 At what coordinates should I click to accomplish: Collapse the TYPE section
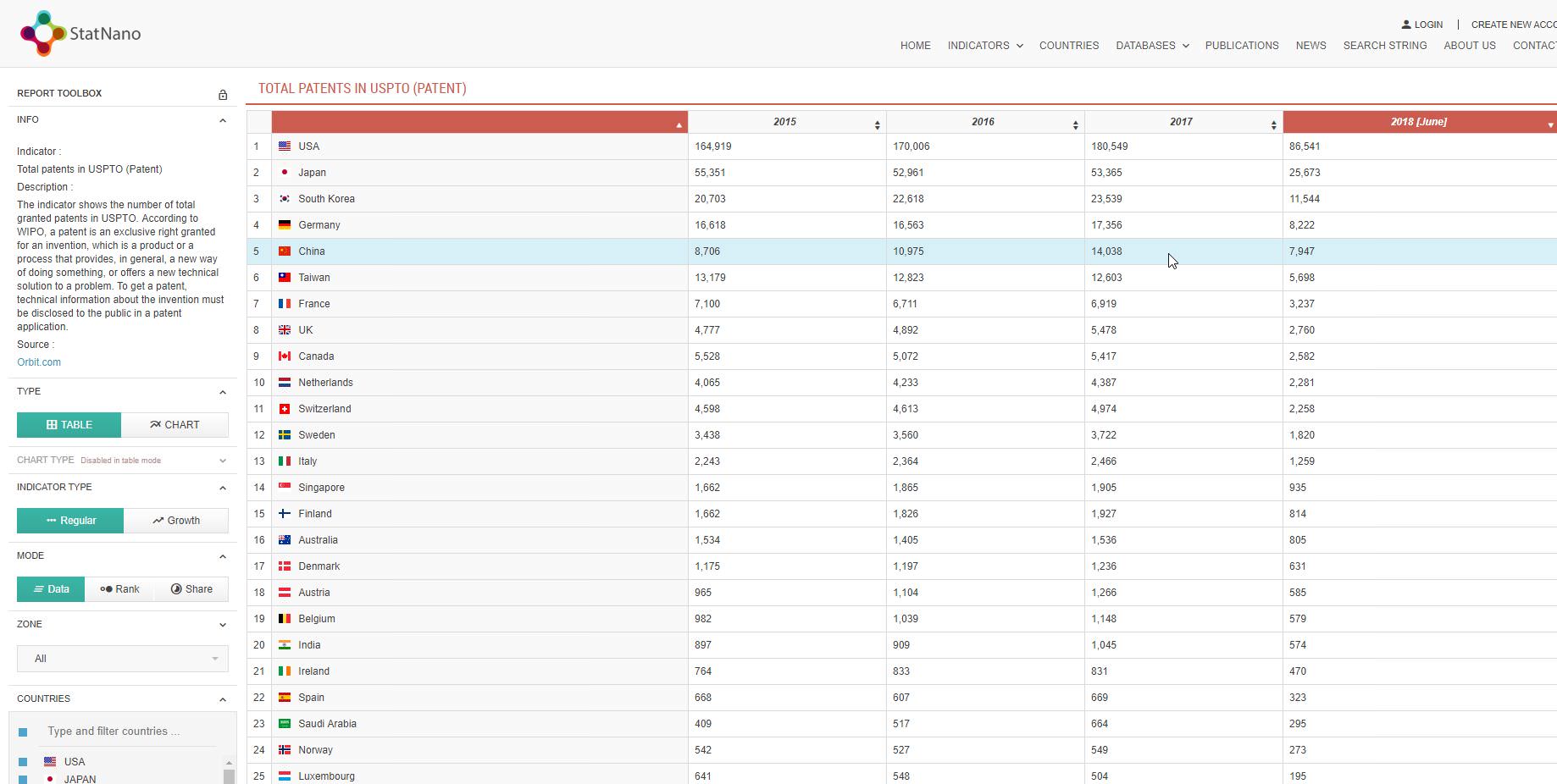[x=223, y=392]
